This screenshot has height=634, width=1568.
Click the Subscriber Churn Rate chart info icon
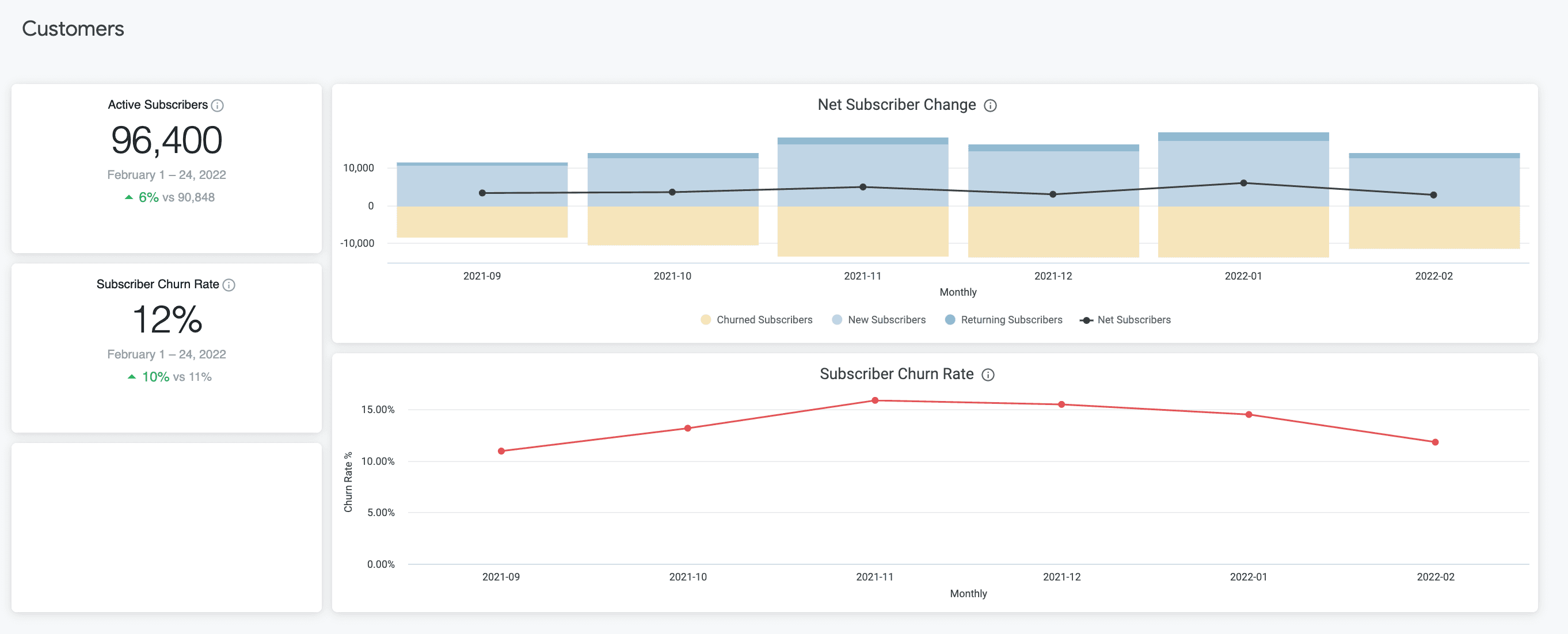[x=989, y=375]
